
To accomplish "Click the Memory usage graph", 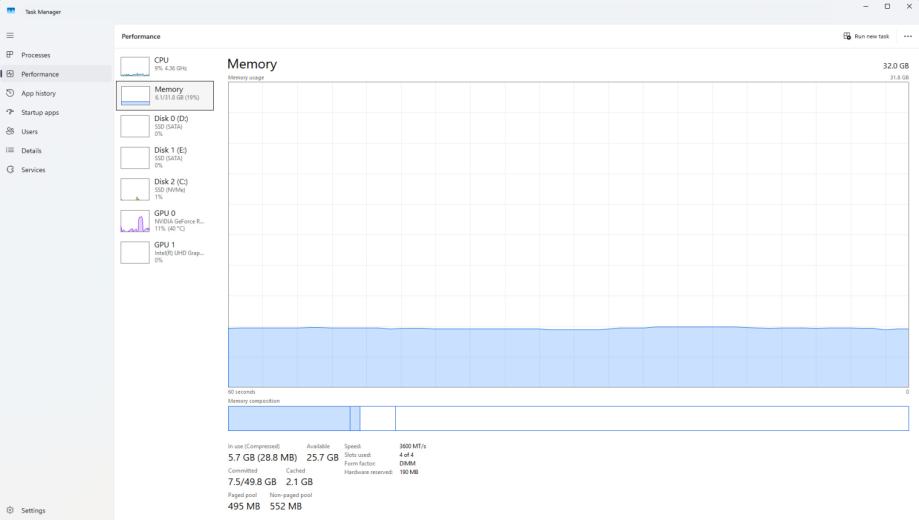I will point(568,234).
